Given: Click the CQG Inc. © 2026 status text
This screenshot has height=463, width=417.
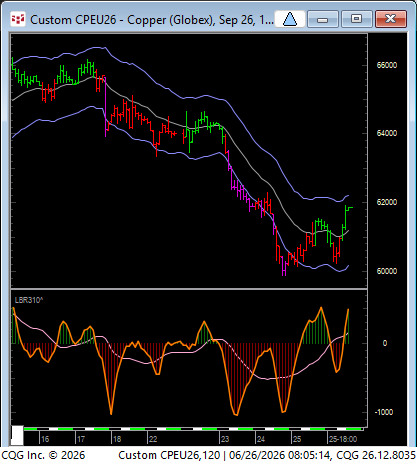Looking at the screenshot, I should coord(43,455).
